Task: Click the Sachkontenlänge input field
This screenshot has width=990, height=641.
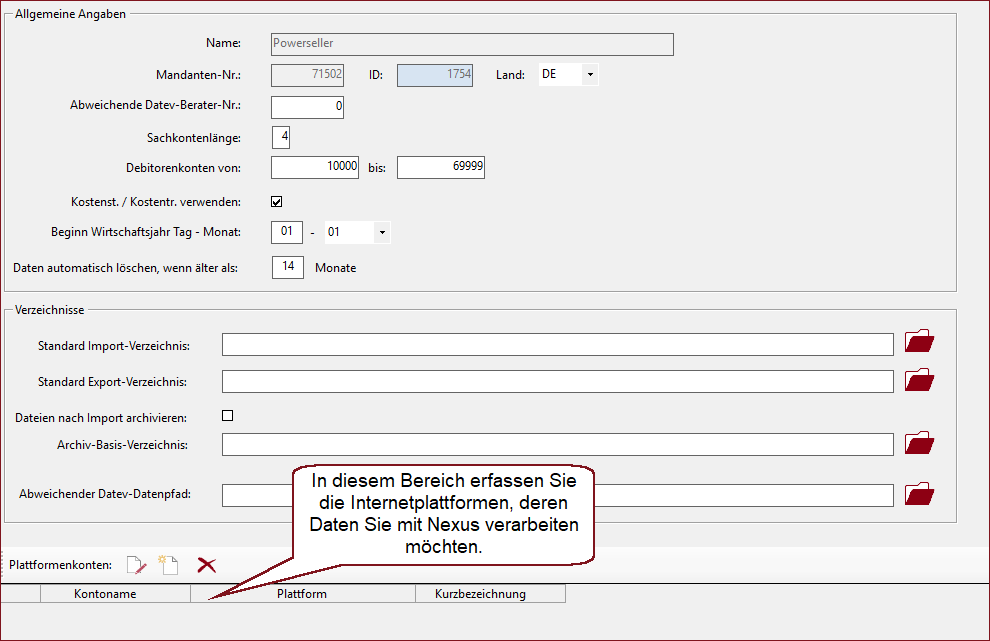Action: pos(281,137)
